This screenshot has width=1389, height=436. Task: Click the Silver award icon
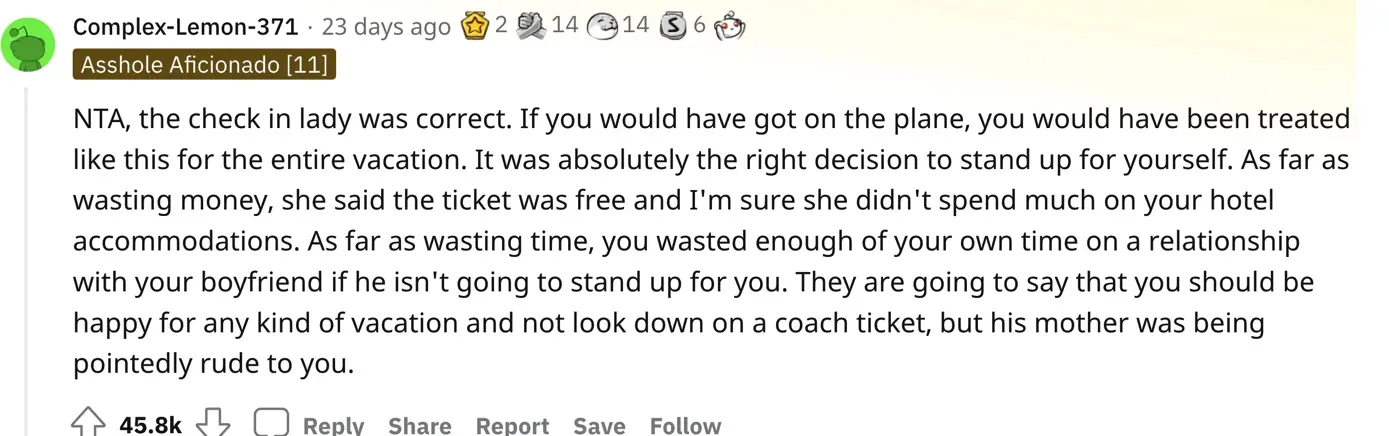click(x=675, y=27)
